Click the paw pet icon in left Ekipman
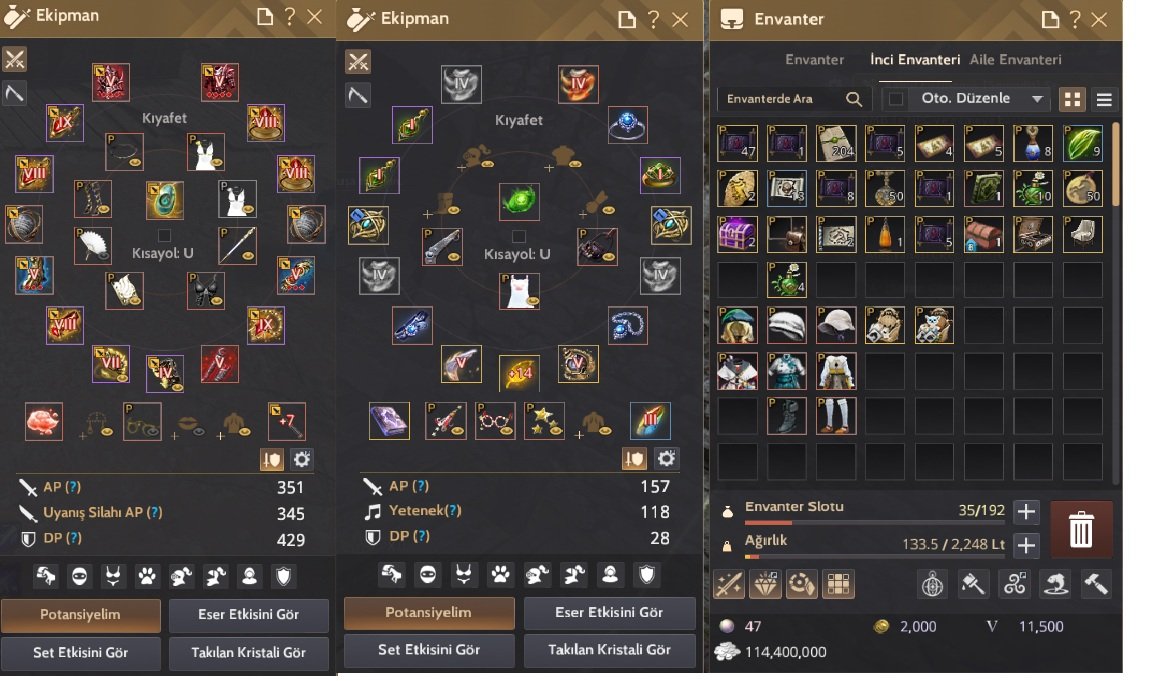This screenshot has width=1152, height=681. (x=147, y=576)
